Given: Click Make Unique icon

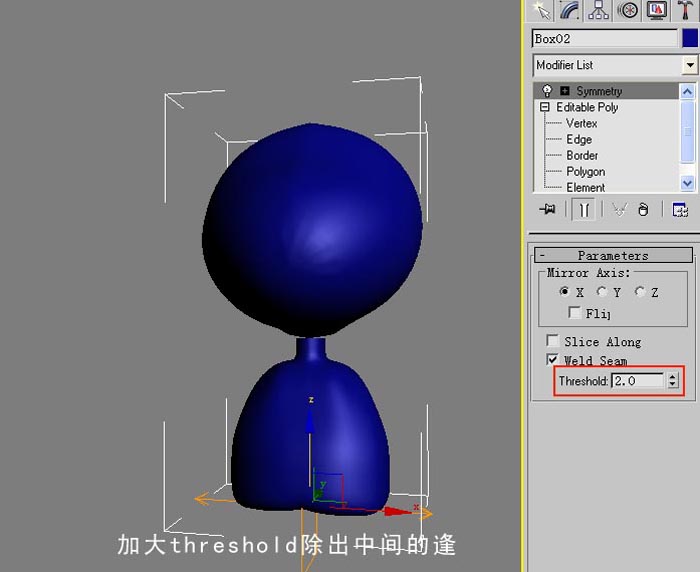Looking at the screenshot, I should click(619, 209).
